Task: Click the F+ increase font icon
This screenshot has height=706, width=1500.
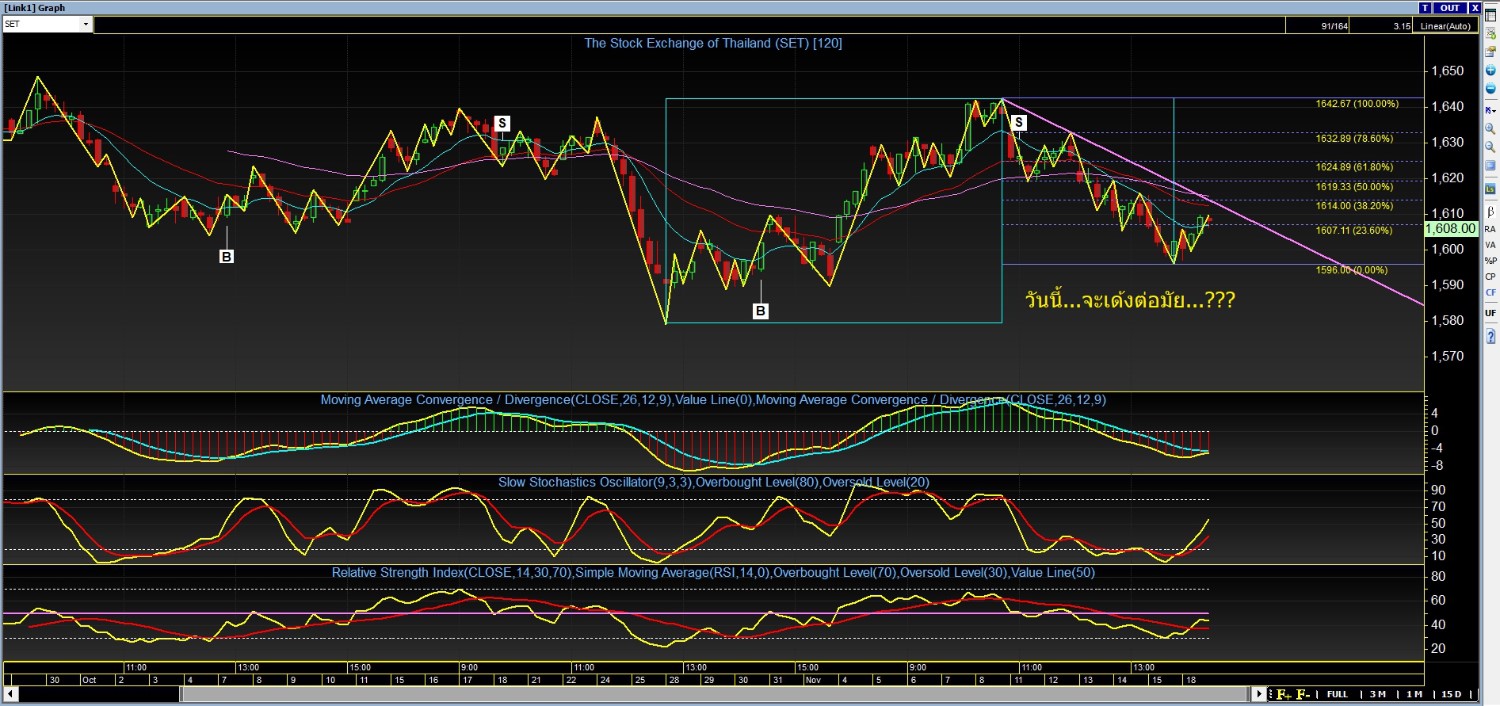Action: coord(1284,694)
